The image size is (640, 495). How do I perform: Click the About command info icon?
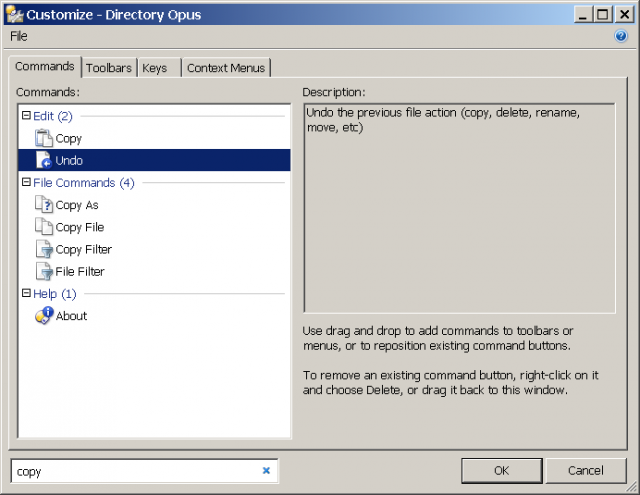pyautogui.click(x=44, y=315)
